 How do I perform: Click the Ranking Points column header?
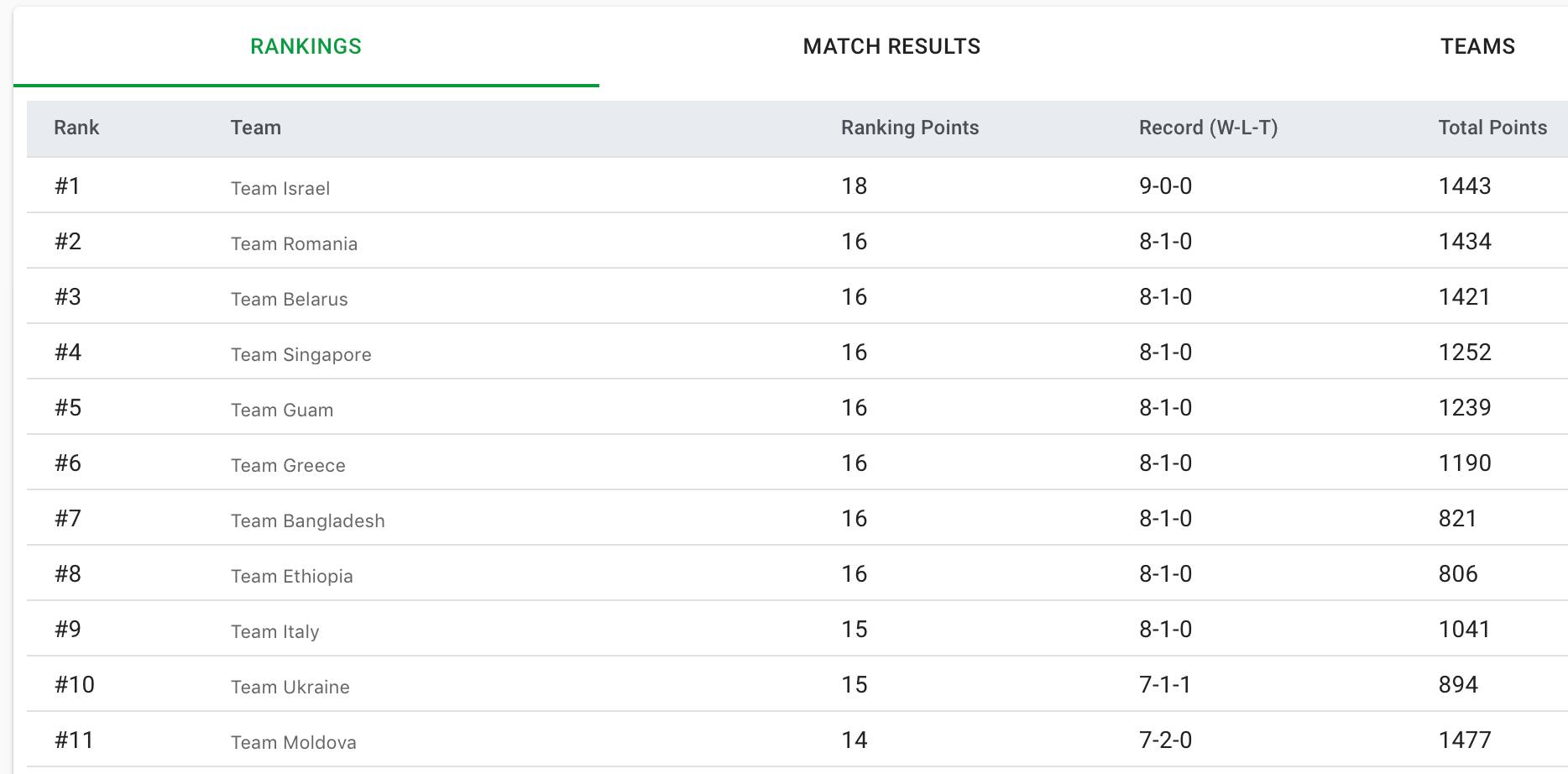(x=910, y=128)
